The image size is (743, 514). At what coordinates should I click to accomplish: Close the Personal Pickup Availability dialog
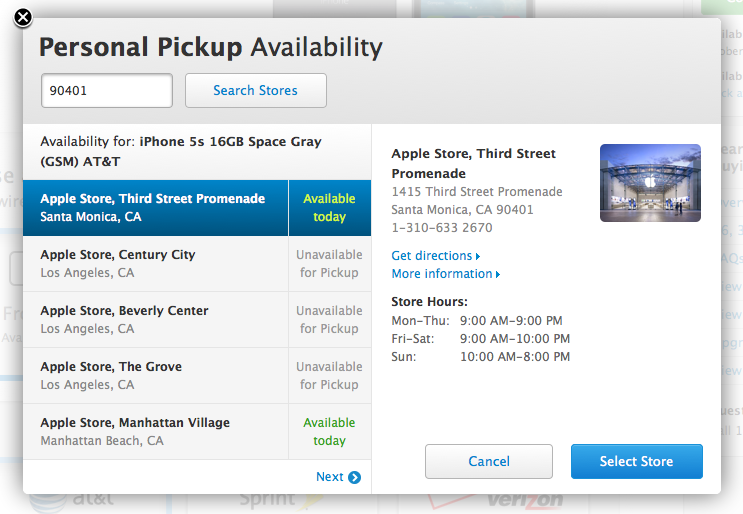23,18
